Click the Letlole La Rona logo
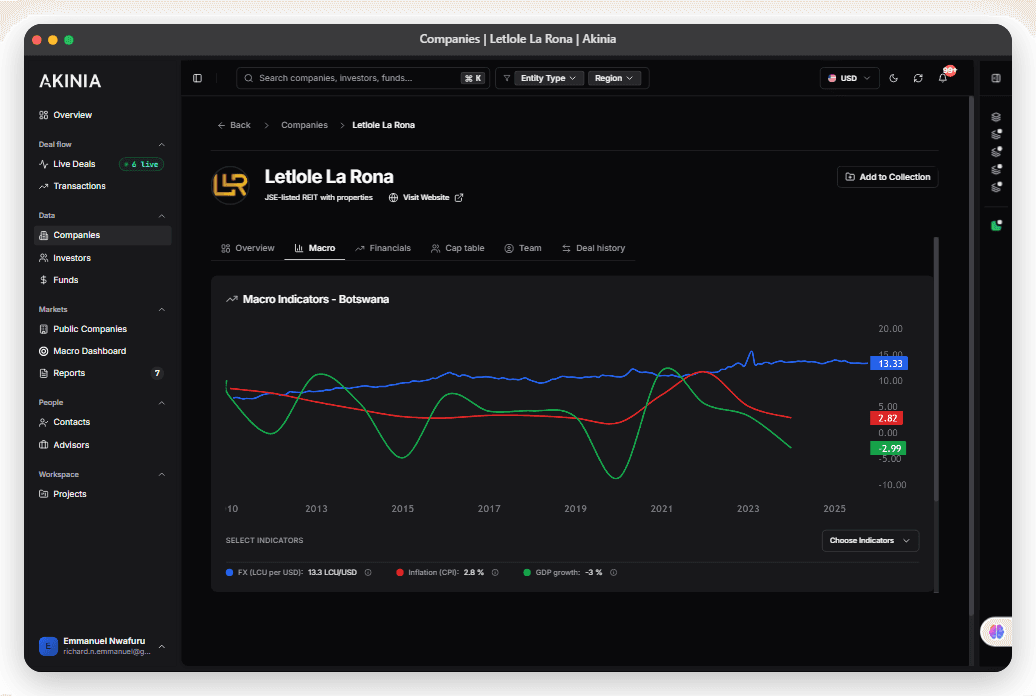This screenshot has height=696, width=1036. [x=230, y=185]
